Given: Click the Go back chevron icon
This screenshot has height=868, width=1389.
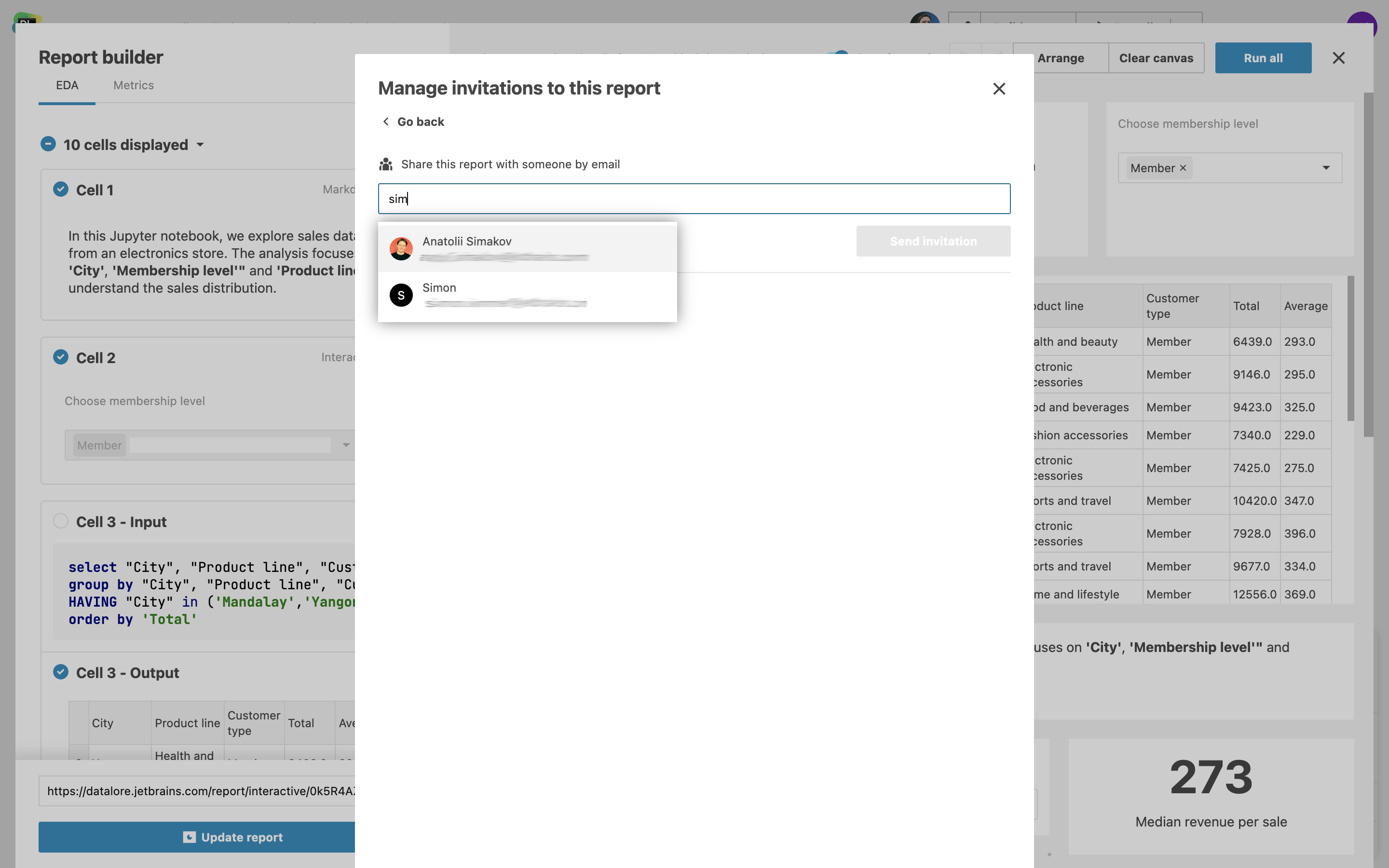Looking at the screenshot, I should point(386,122).
